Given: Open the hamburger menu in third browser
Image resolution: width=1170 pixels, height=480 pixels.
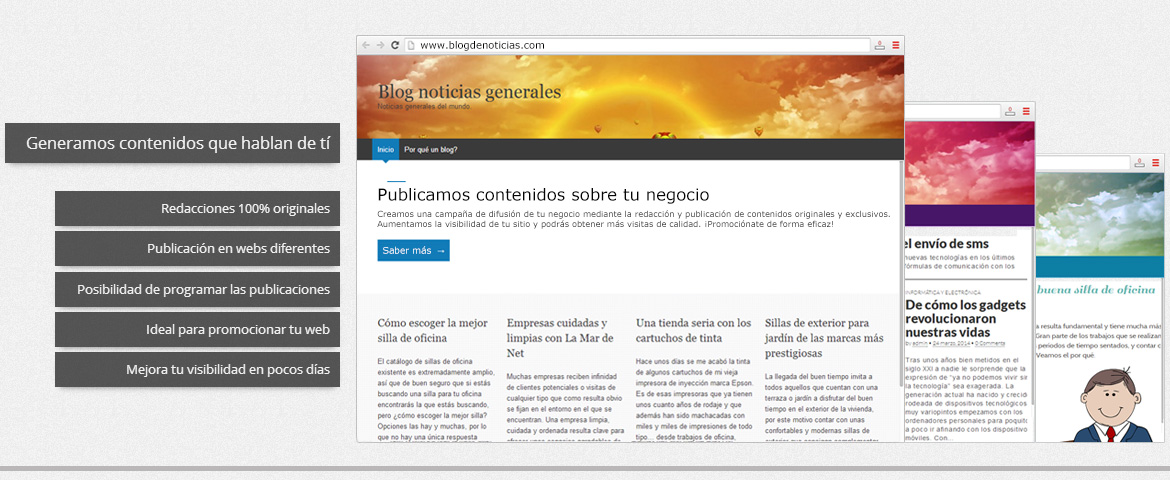Looking at the screenshot, I should tap(1155, 162).
